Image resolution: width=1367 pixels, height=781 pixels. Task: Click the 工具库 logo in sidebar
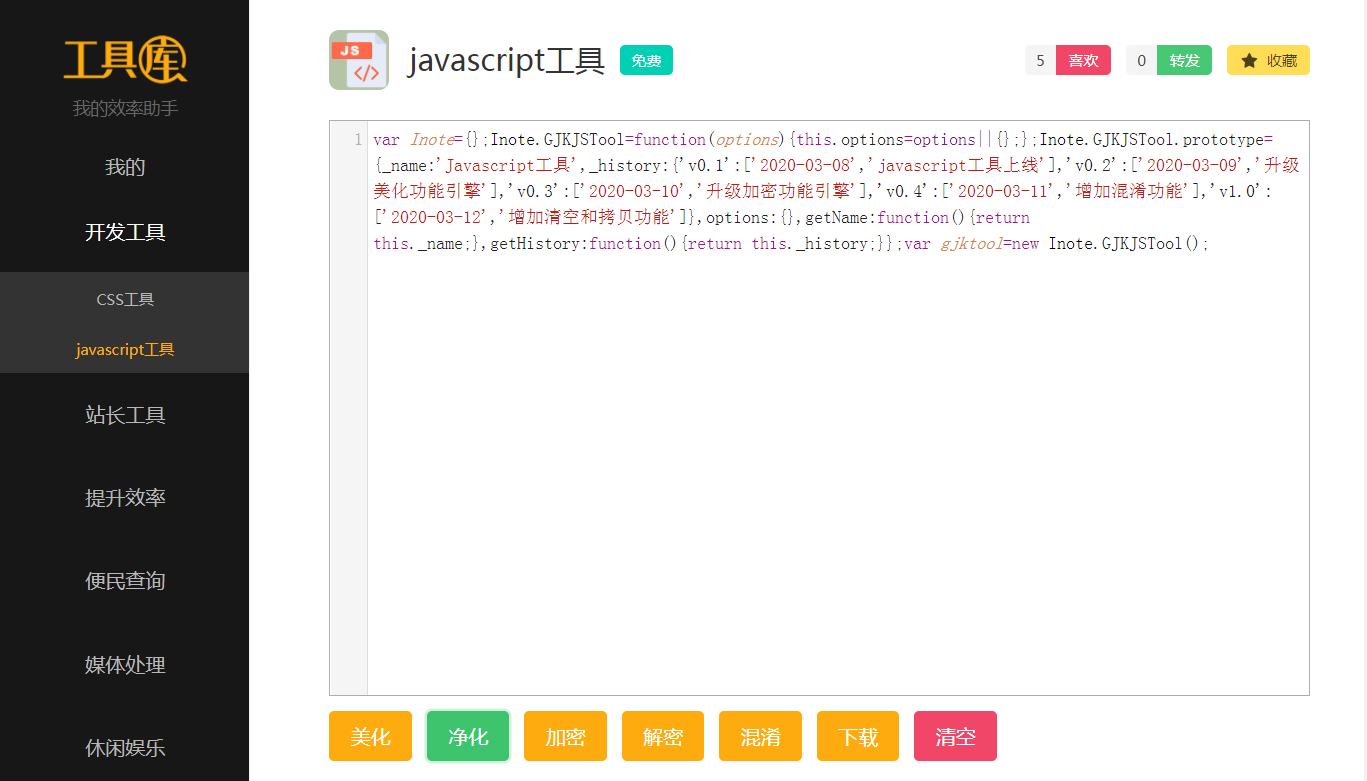(125, 60)
